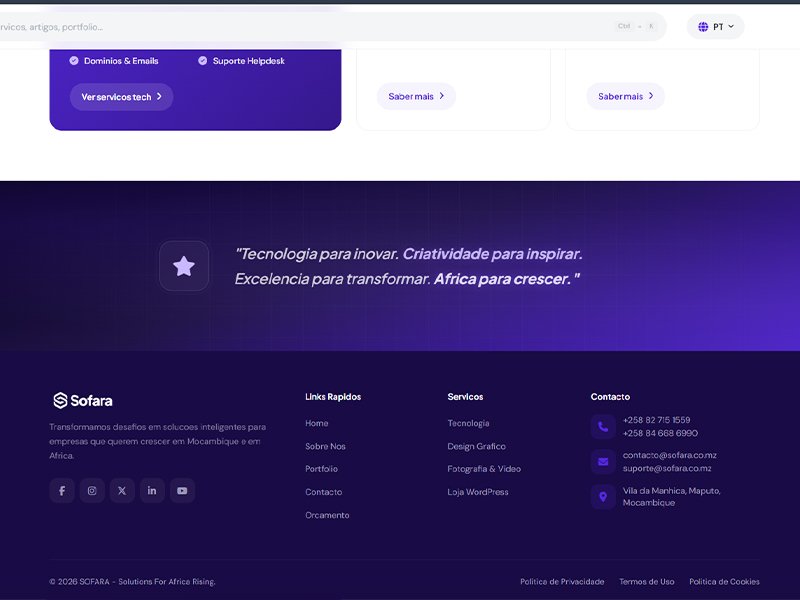Click the phone icon in Contacto
The image size is (800, 600).
(x=603, y=427)
